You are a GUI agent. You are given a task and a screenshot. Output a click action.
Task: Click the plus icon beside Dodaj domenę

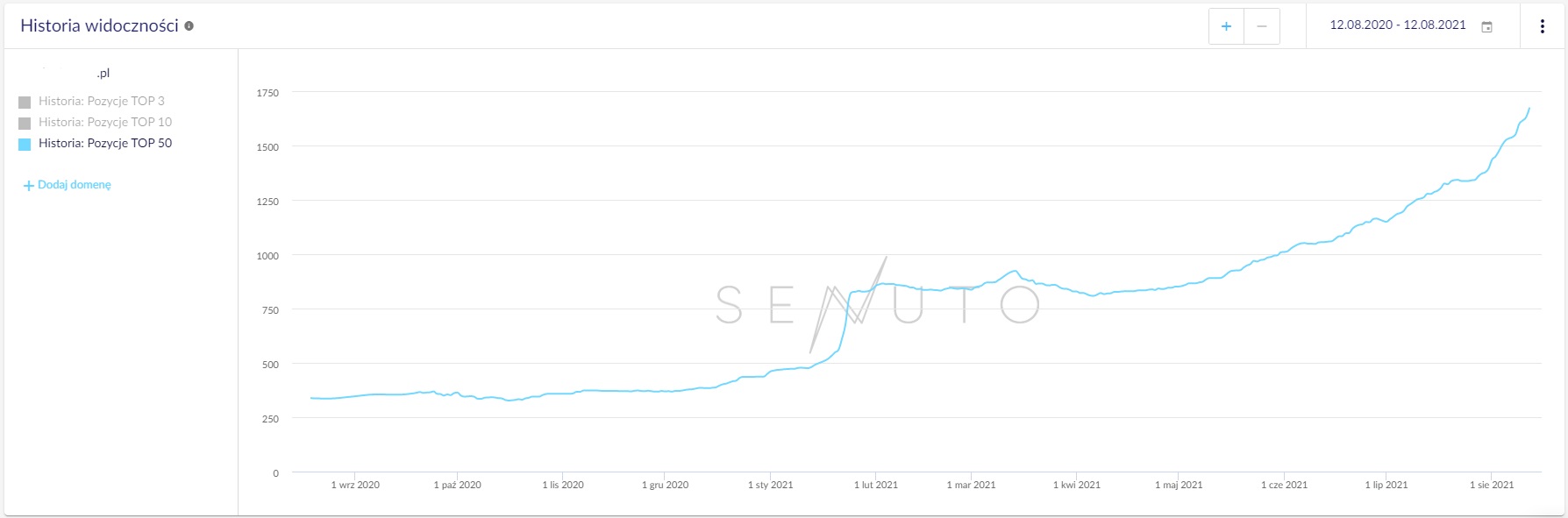click(x=29, y=186)
